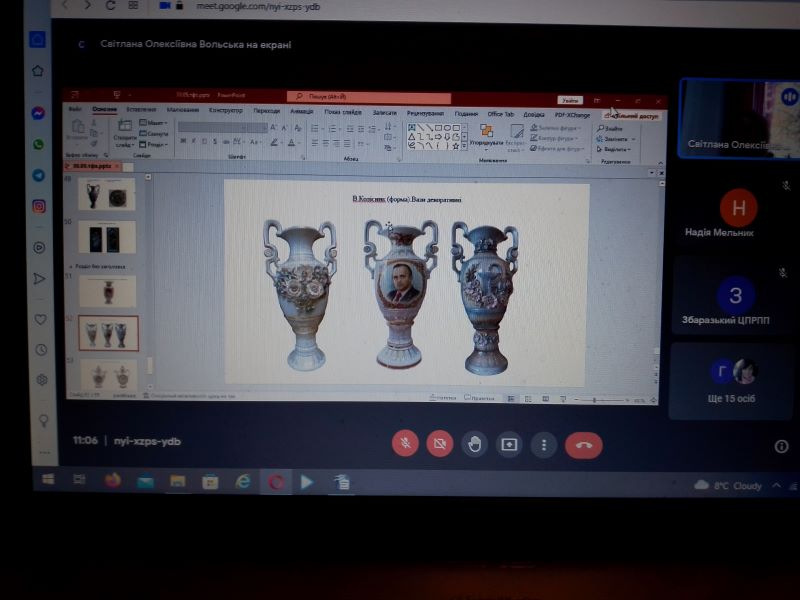Open the PDF-XChange ribbon tab
This screenshot has width=800, height=600.
point(572,115)
